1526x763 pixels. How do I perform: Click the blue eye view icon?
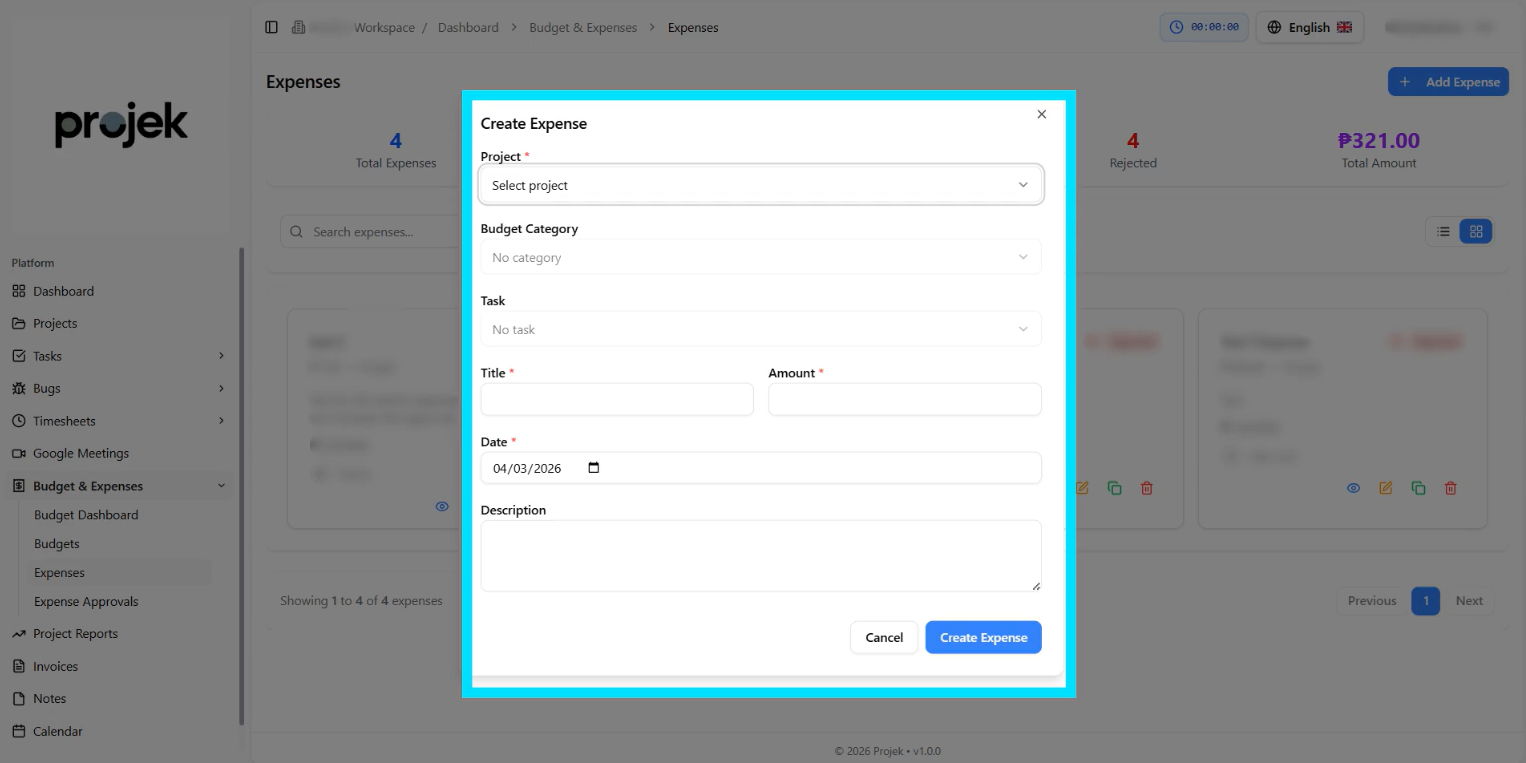coord(1353,488)
